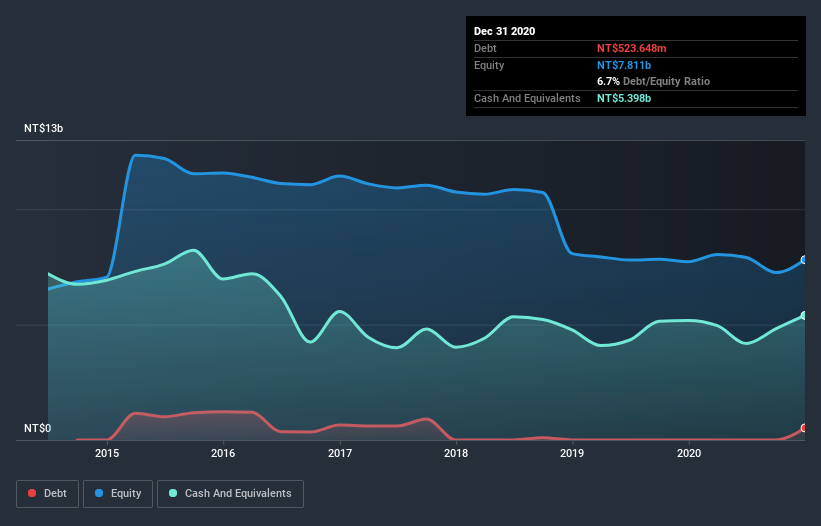
Task: Toggle the Debt series legend button
Action: point(47,494)
